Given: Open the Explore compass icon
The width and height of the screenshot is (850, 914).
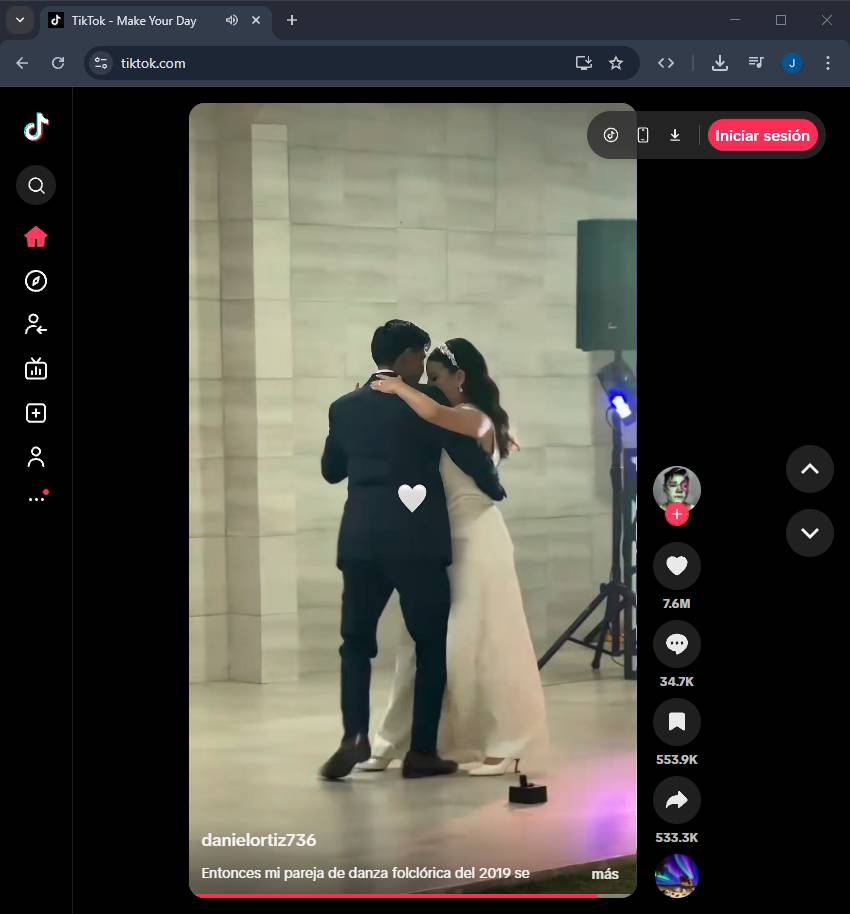Looking at the screenshot, I should (x=36, y=281).
